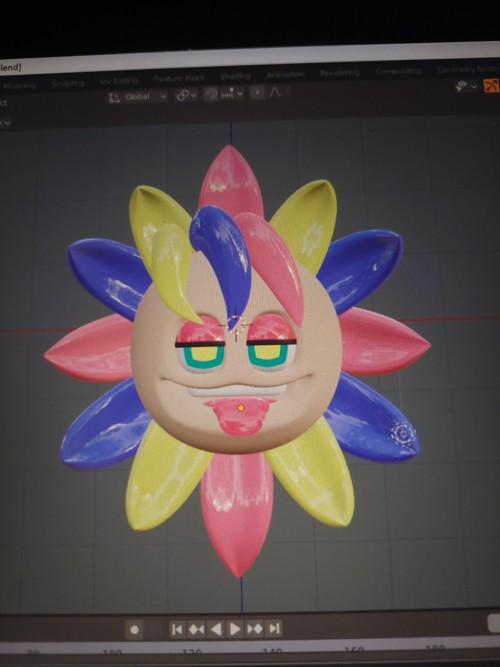This screenshot has width=500, height=667.
Task: Open the Global transform orientation dropdown
Action: tap(137, 97)
